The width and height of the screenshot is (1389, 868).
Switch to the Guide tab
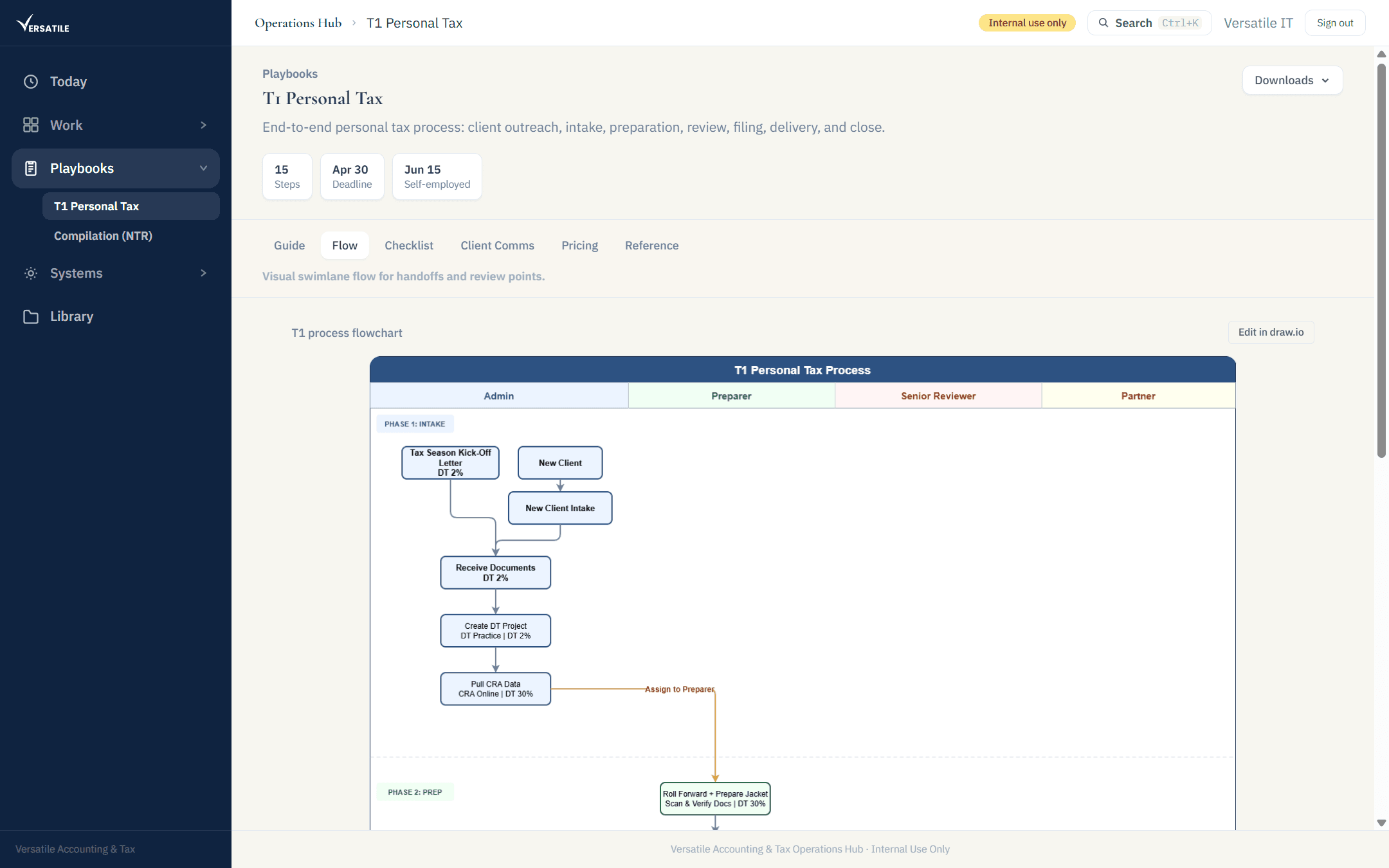289,246
